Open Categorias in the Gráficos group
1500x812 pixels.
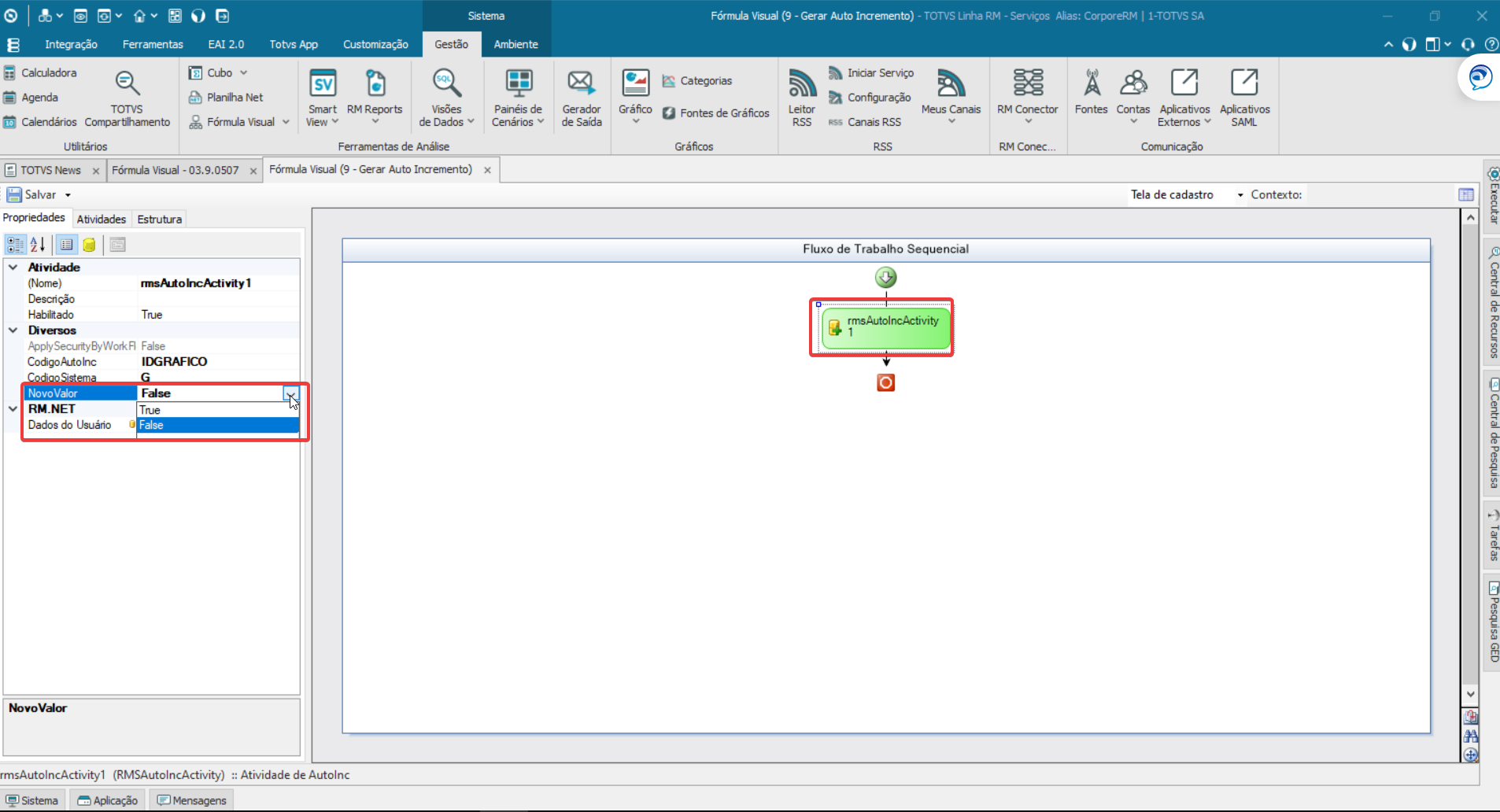(x=697, y=81)
